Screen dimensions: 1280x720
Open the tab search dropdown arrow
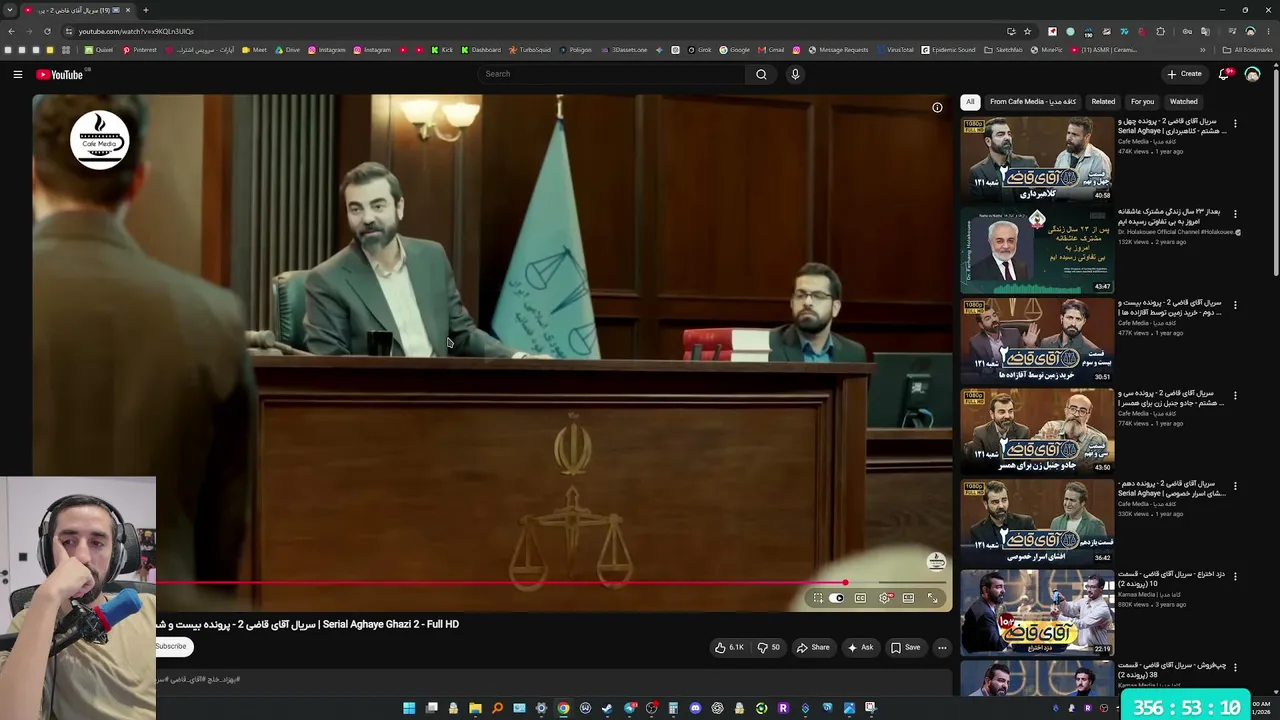[11, 10]
